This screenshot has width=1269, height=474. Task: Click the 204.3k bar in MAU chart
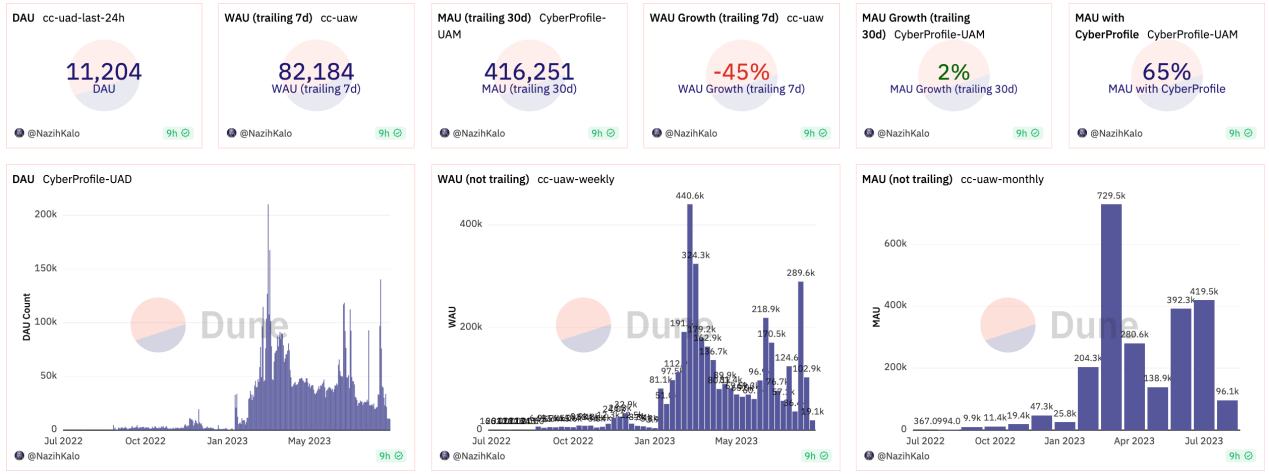[x=1088, y=397]
